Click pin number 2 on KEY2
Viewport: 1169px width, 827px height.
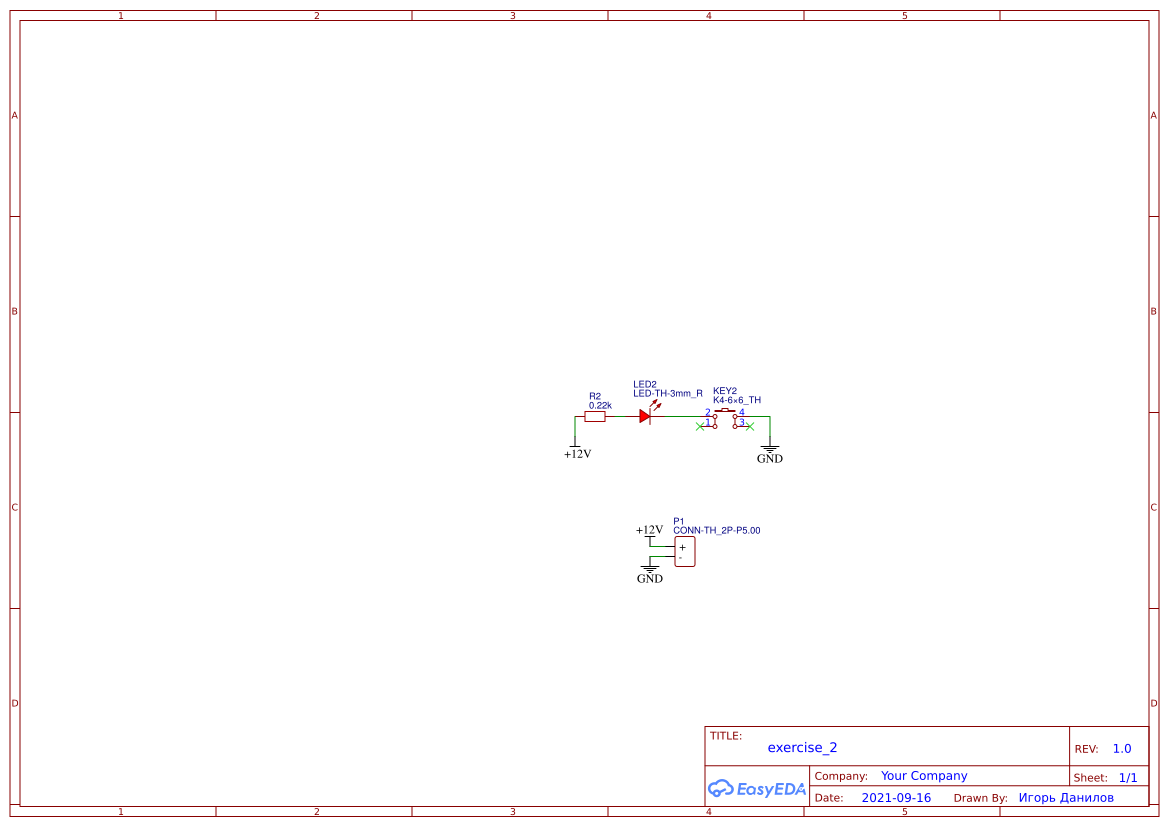pyautogui.click(x=708, y=412)
